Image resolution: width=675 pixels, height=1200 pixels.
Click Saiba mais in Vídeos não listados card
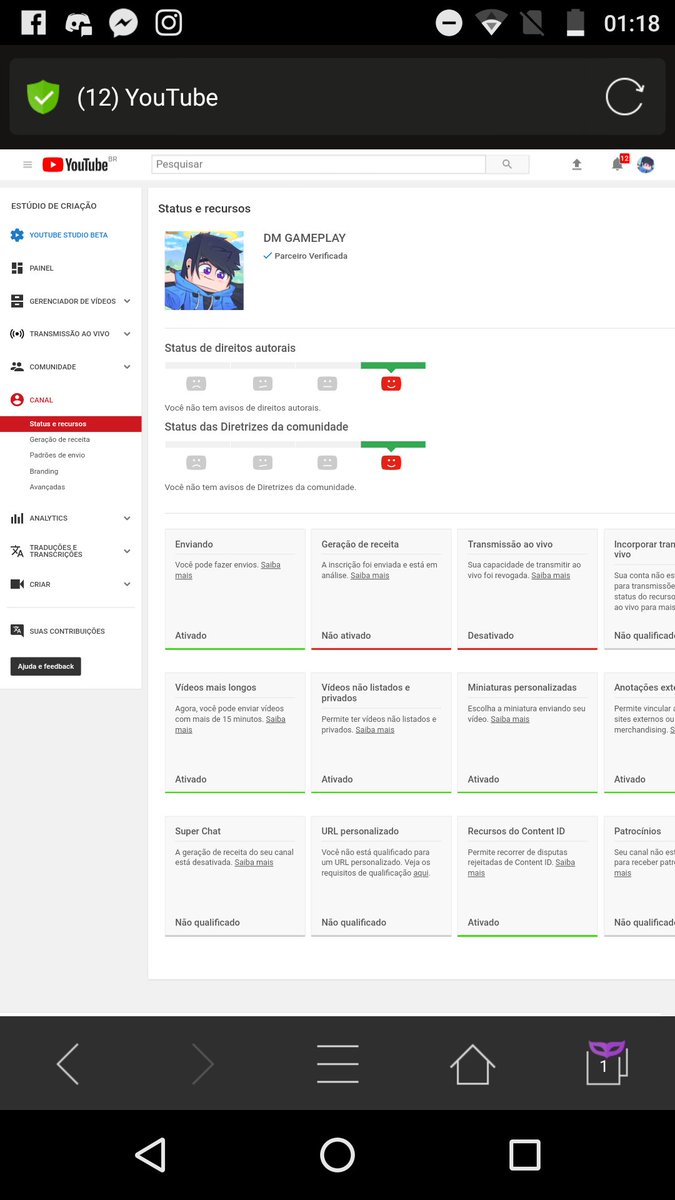(x=375, y=730)
